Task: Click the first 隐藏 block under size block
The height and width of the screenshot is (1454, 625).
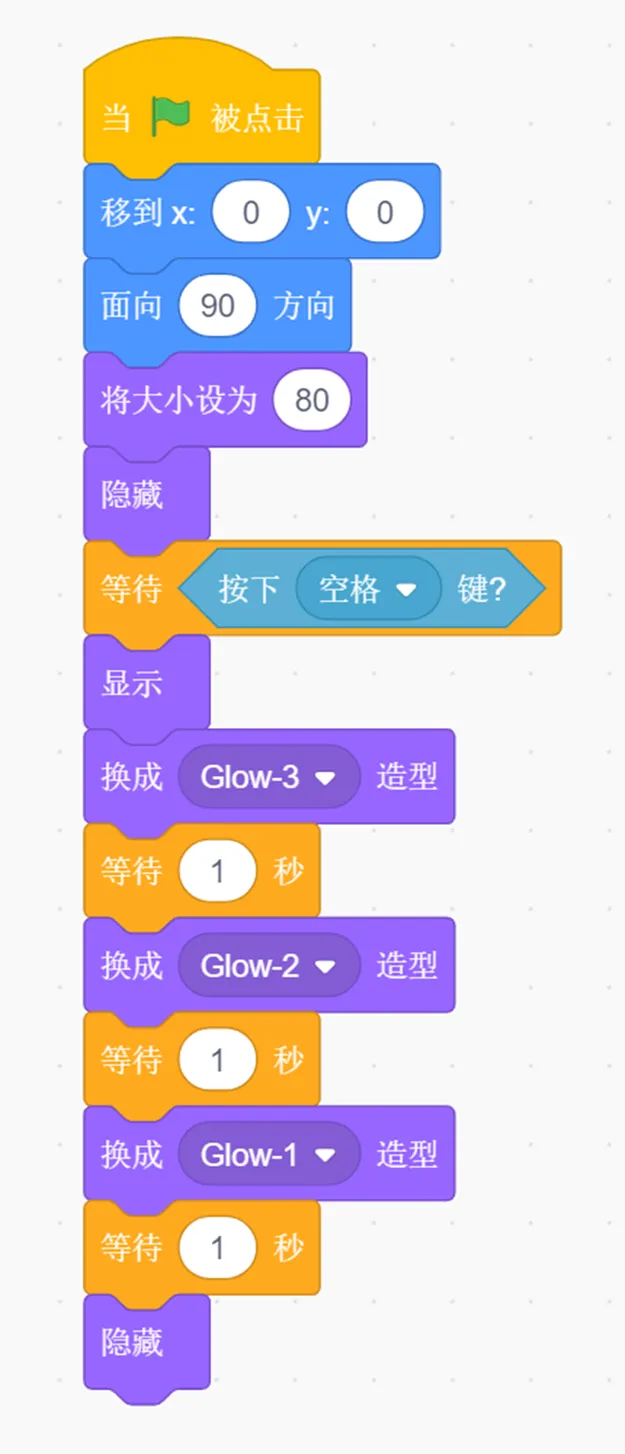Action: (147, 495)
